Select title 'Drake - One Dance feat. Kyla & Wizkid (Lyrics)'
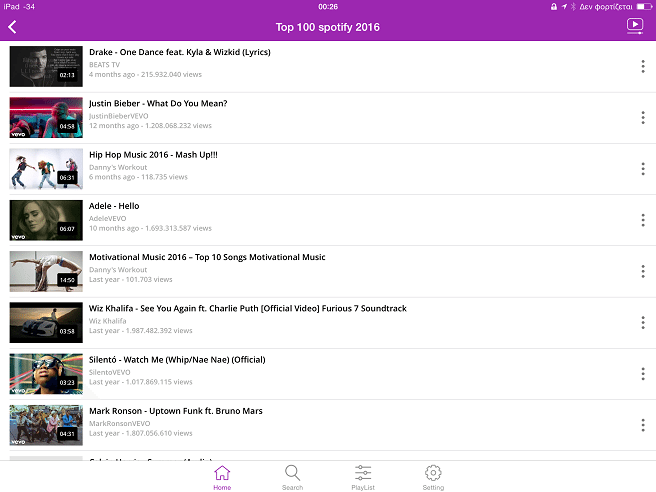The width and height of the screenshot is (656, 492). pyautogui.click(x=180, y=52)
